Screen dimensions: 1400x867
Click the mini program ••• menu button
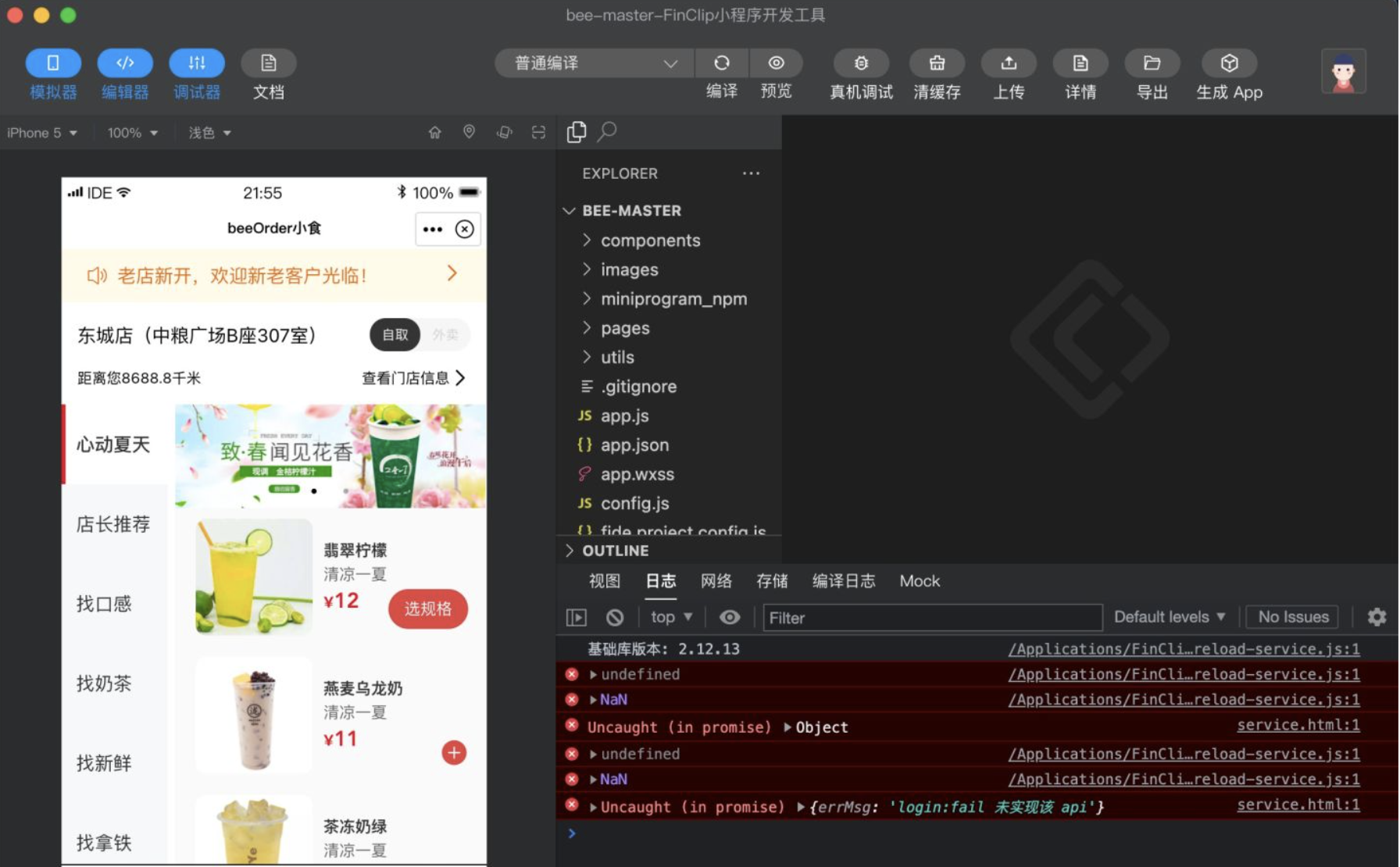coord(432,229)
